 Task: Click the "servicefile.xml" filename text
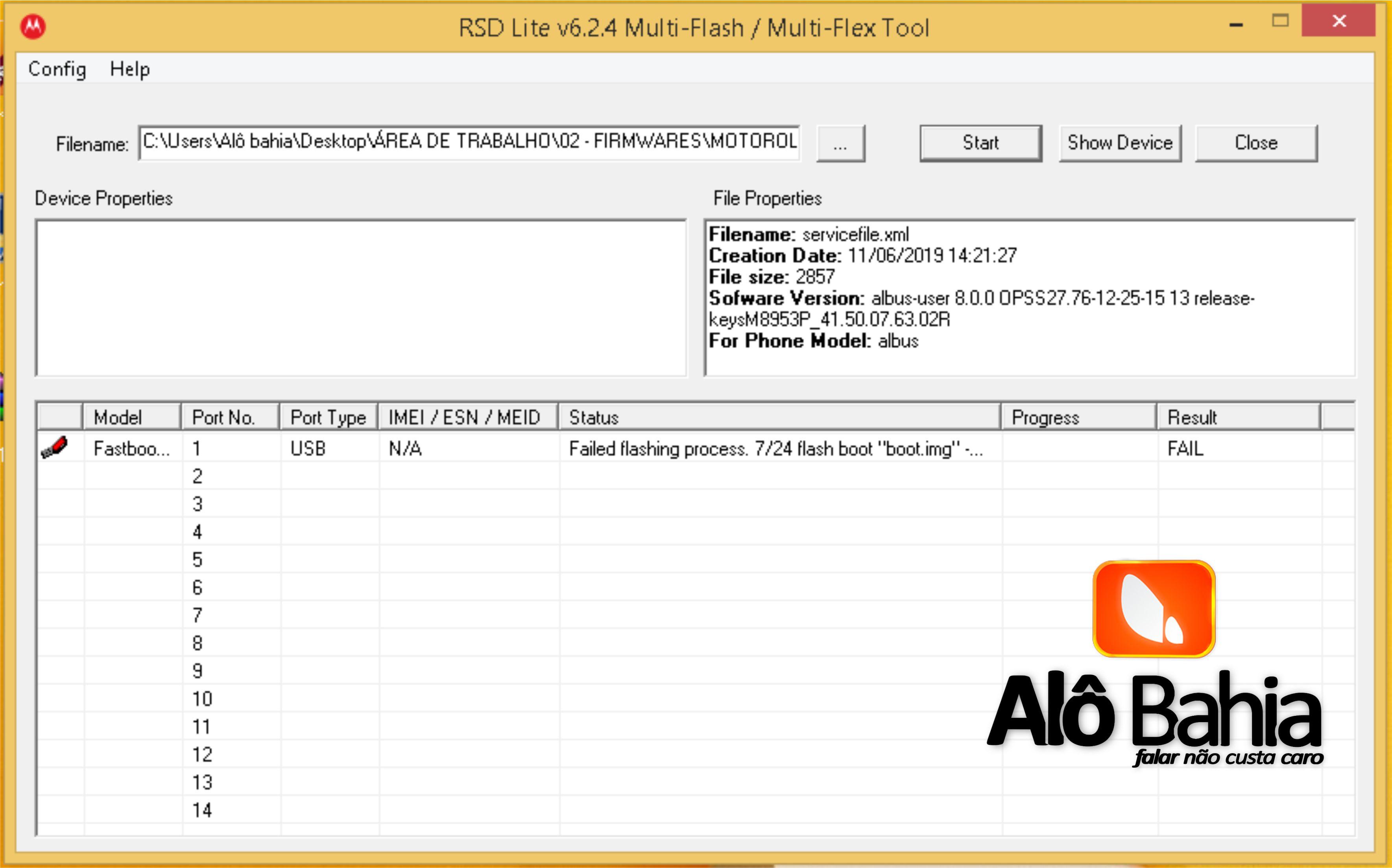855,234
